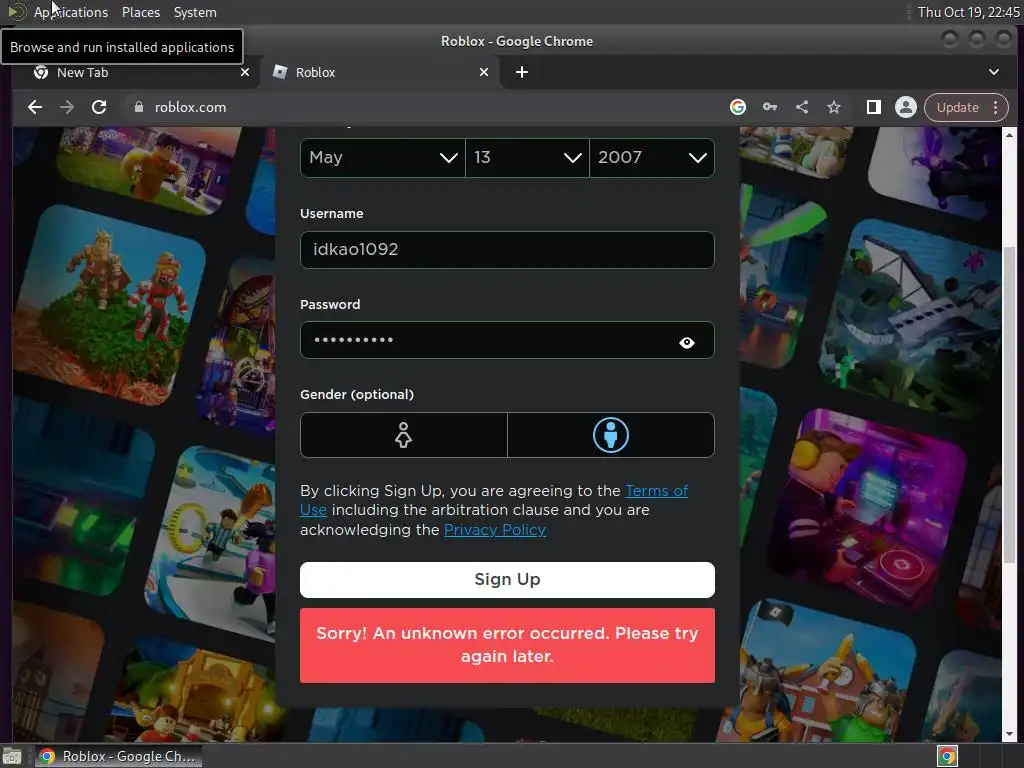Open the Places menu

(140, 12)
